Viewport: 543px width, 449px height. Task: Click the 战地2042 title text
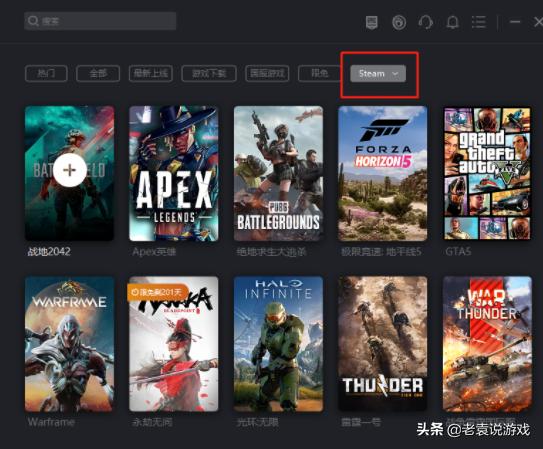[x=49, y=251]
